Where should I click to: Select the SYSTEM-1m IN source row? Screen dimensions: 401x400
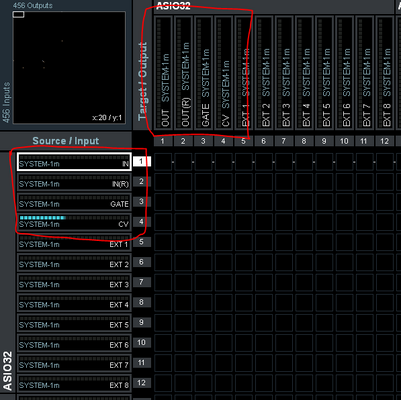pos(74,162)
